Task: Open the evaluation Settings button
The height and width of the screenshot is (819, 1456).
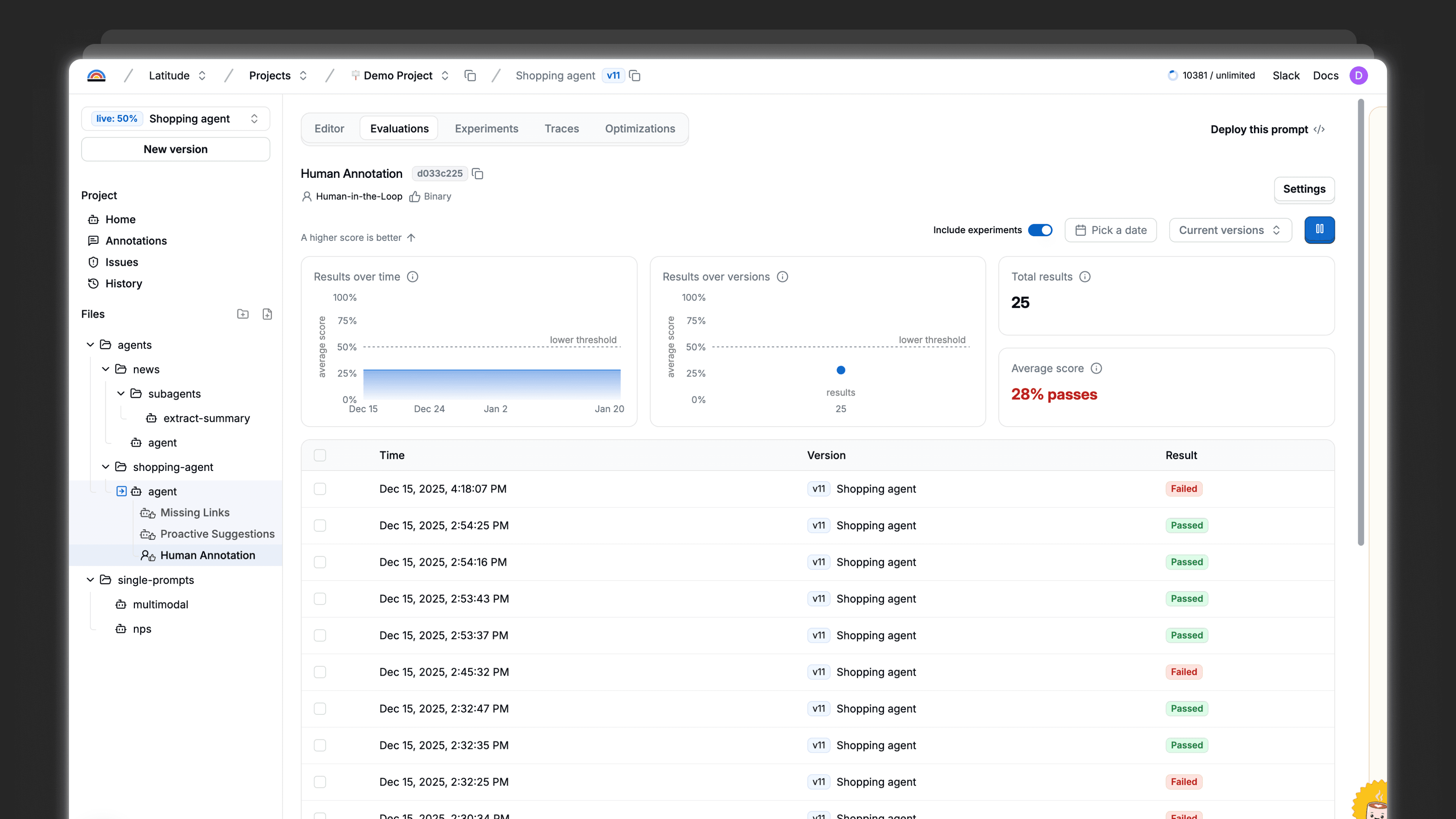Action: tap(1304, 189)
